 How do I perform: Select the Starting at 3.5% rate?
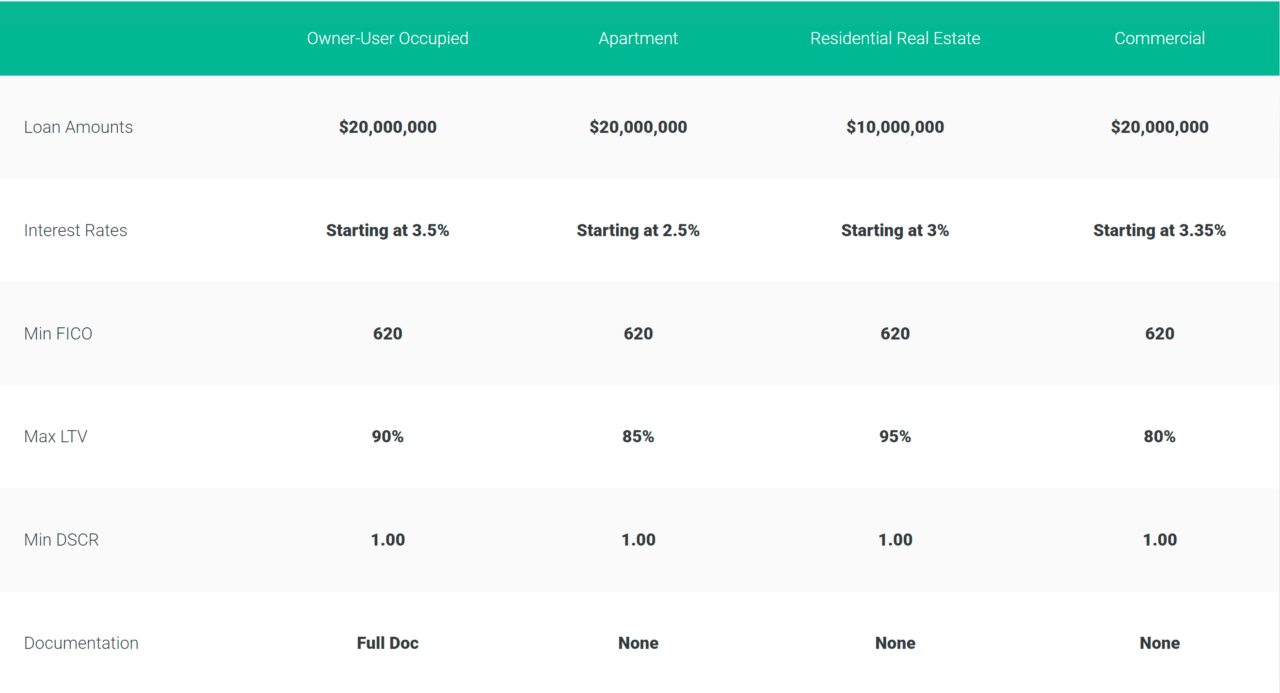pos(387,230)
